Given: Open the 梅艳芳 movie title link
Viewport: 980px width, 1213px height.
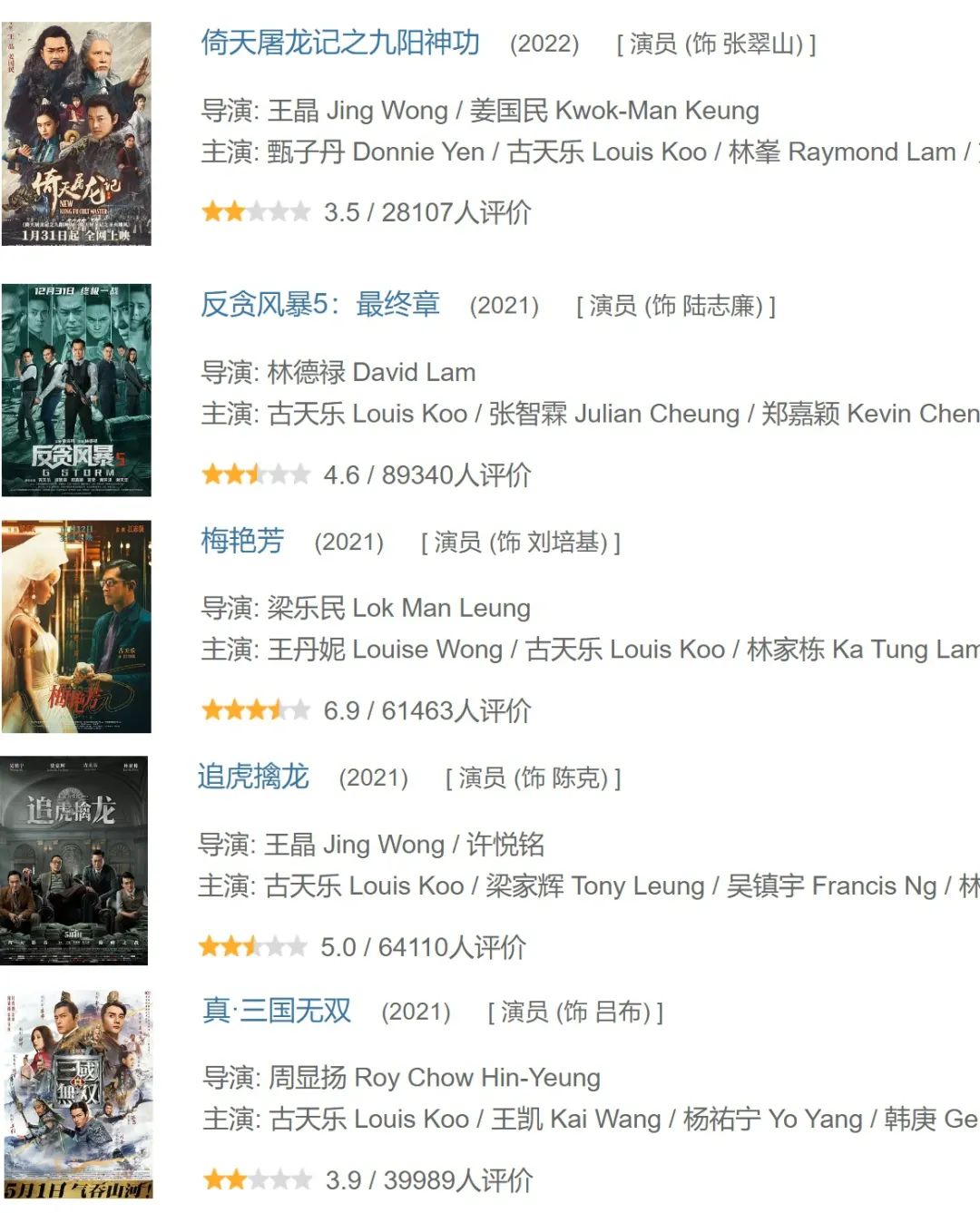Looking at the screenshot, I should tap(242, 541).
